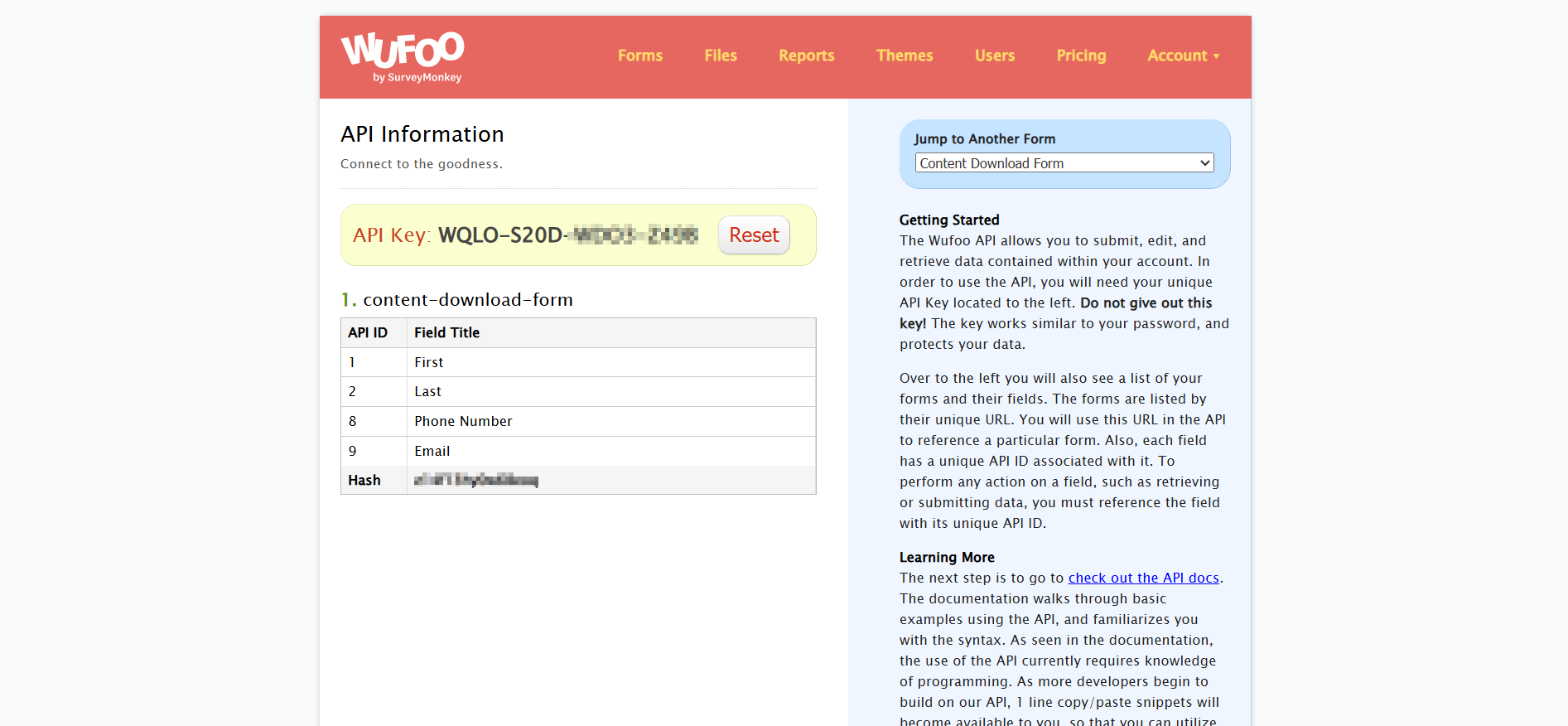1568x726 pixels.
Task: Click API ID 9 cell
Action: tap(374, 452)
